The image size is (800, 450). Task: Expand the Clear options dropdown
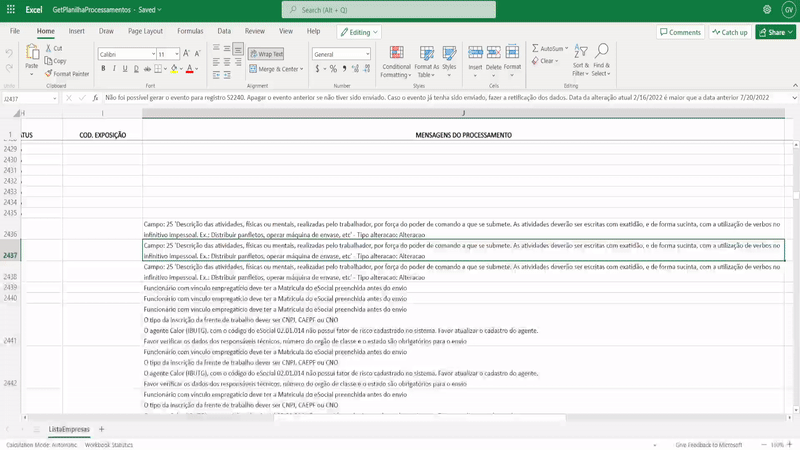[x=557, y=61]
